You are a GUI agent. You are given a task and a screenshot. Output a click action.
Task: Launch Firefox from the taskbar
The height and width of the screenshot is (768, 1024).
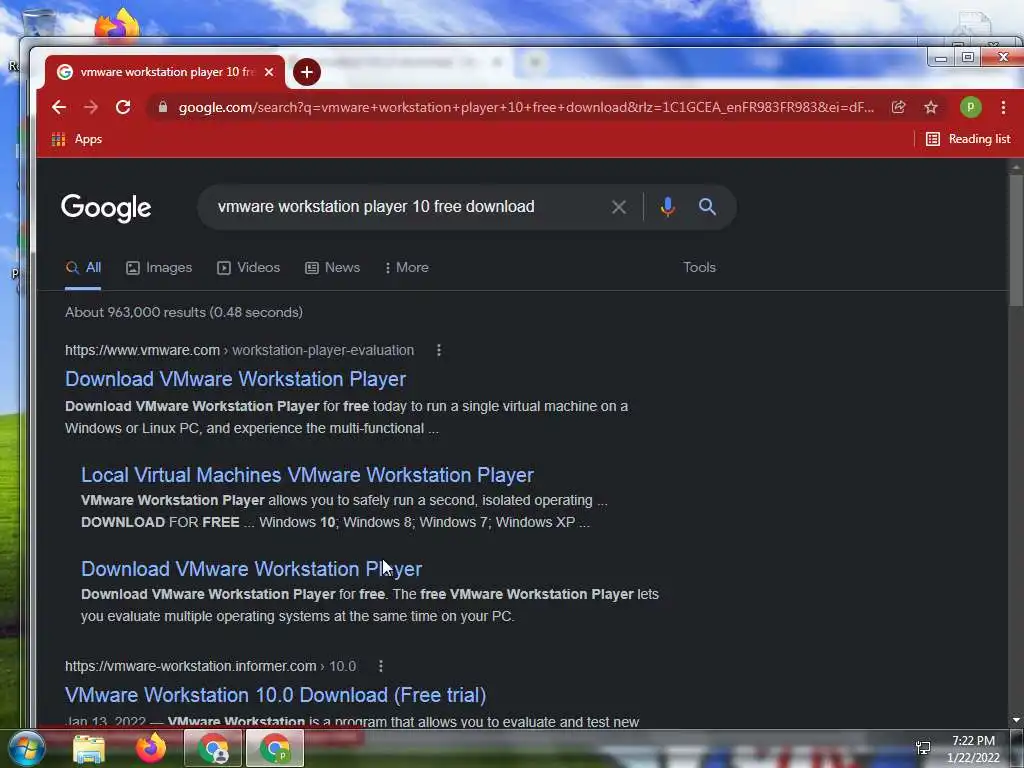pyautogui.click(x=151, y=748)
